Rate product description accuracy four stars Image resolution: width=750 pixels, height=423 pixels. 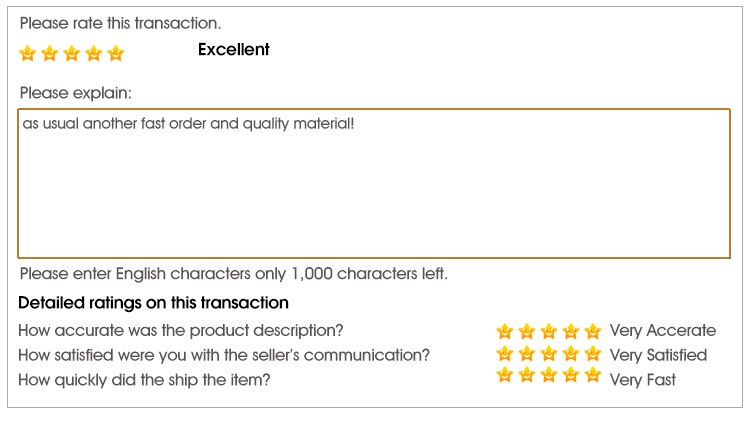coord(571,331)
